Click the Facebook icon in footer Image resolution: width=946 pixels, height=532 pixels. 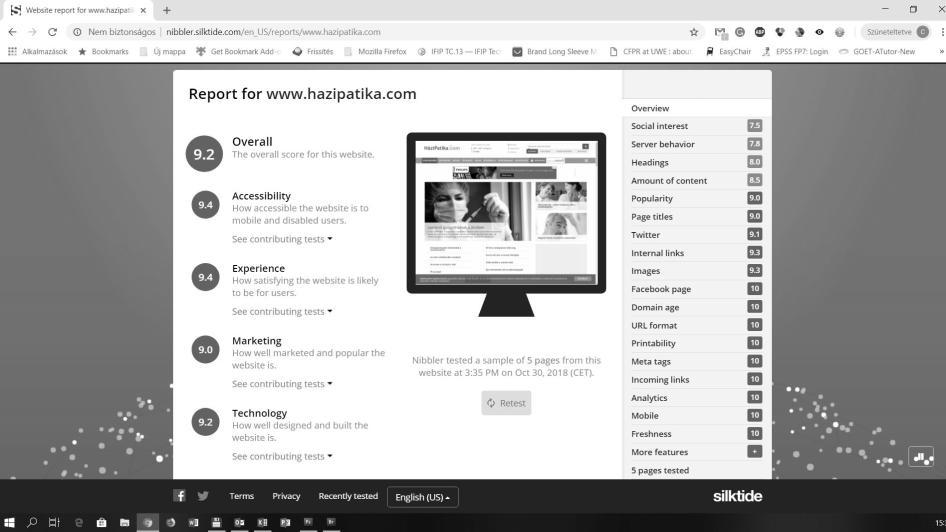pos(179,496)
